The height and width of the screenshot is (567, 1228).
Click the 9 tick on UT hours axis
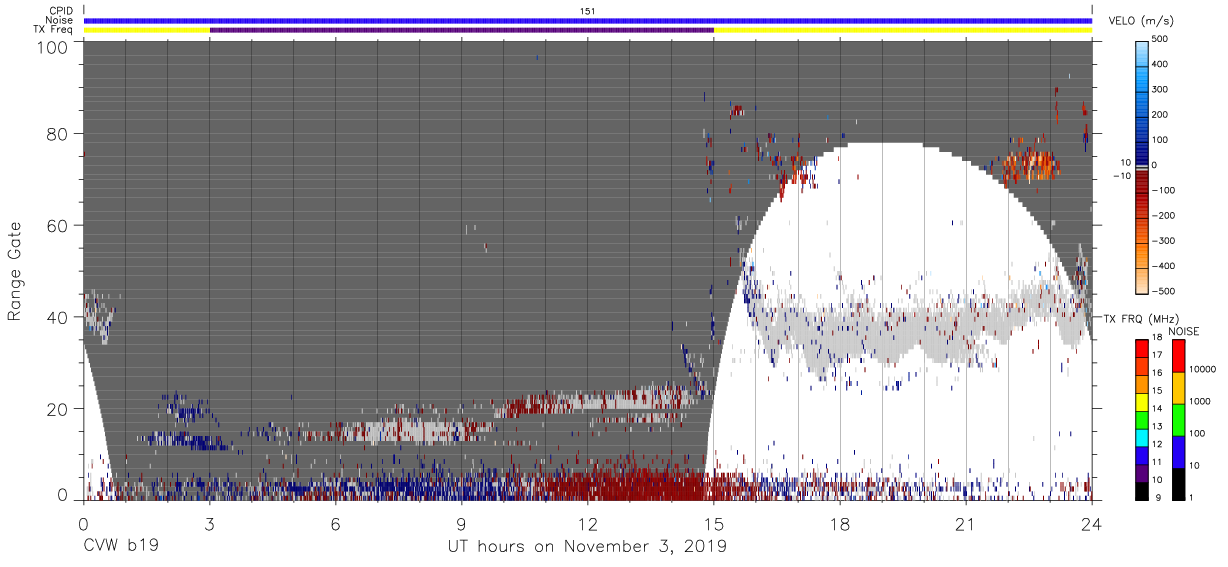(x=461, y=523)
